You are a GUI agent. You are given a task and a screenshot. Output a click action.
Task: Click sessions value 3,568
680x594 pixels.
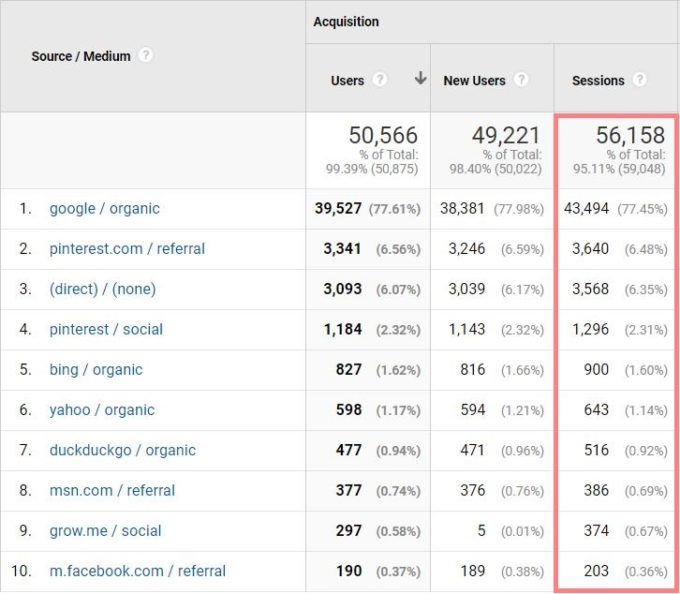(x=591, y=289)
